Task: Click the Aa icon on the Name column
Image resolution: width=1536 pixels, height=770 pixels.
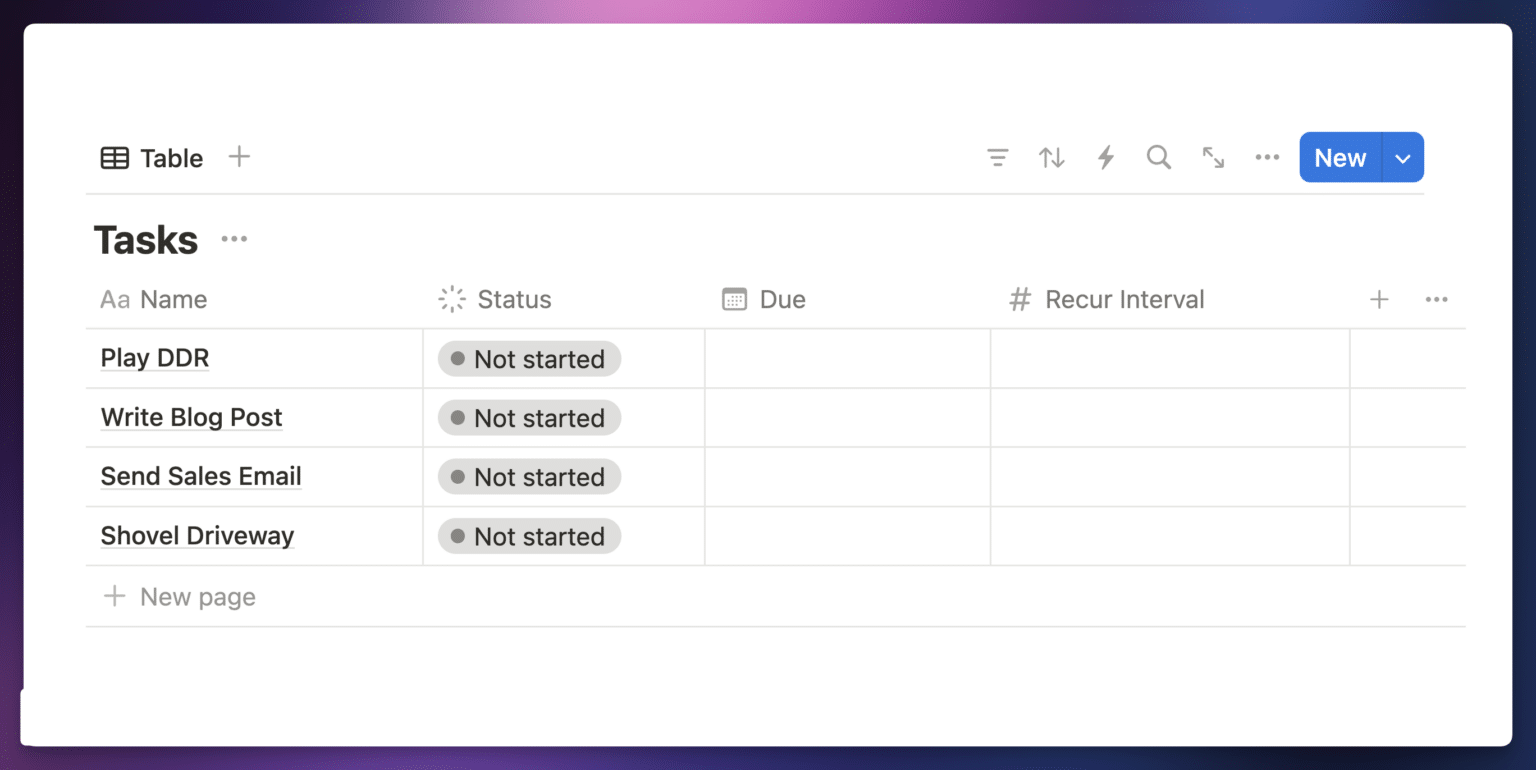Action: pos(113,299)
